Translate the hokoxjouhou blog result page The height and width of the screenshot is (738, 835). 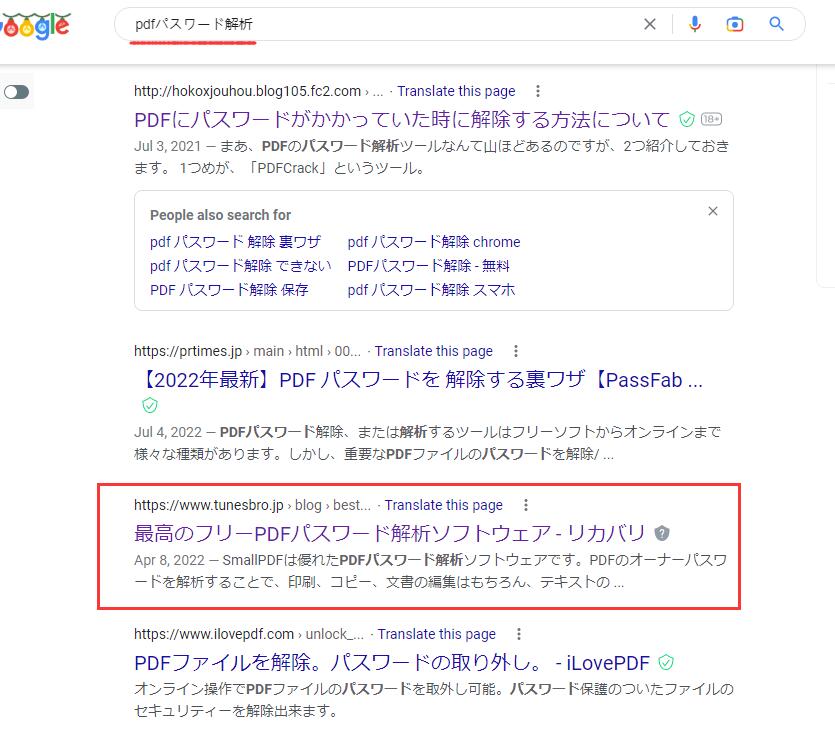click(x=456, y=91)
